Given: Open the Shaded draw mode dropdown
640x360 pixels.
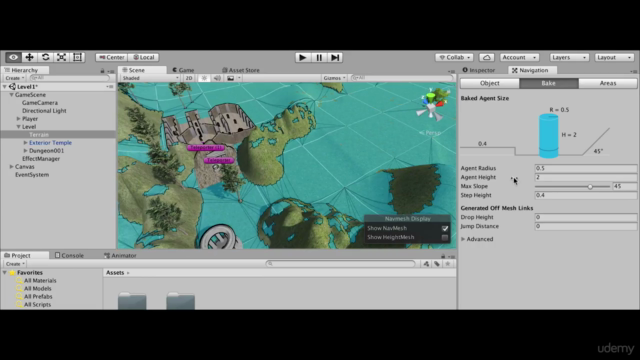Looking at the screenshot, I should tap(150, 78).
